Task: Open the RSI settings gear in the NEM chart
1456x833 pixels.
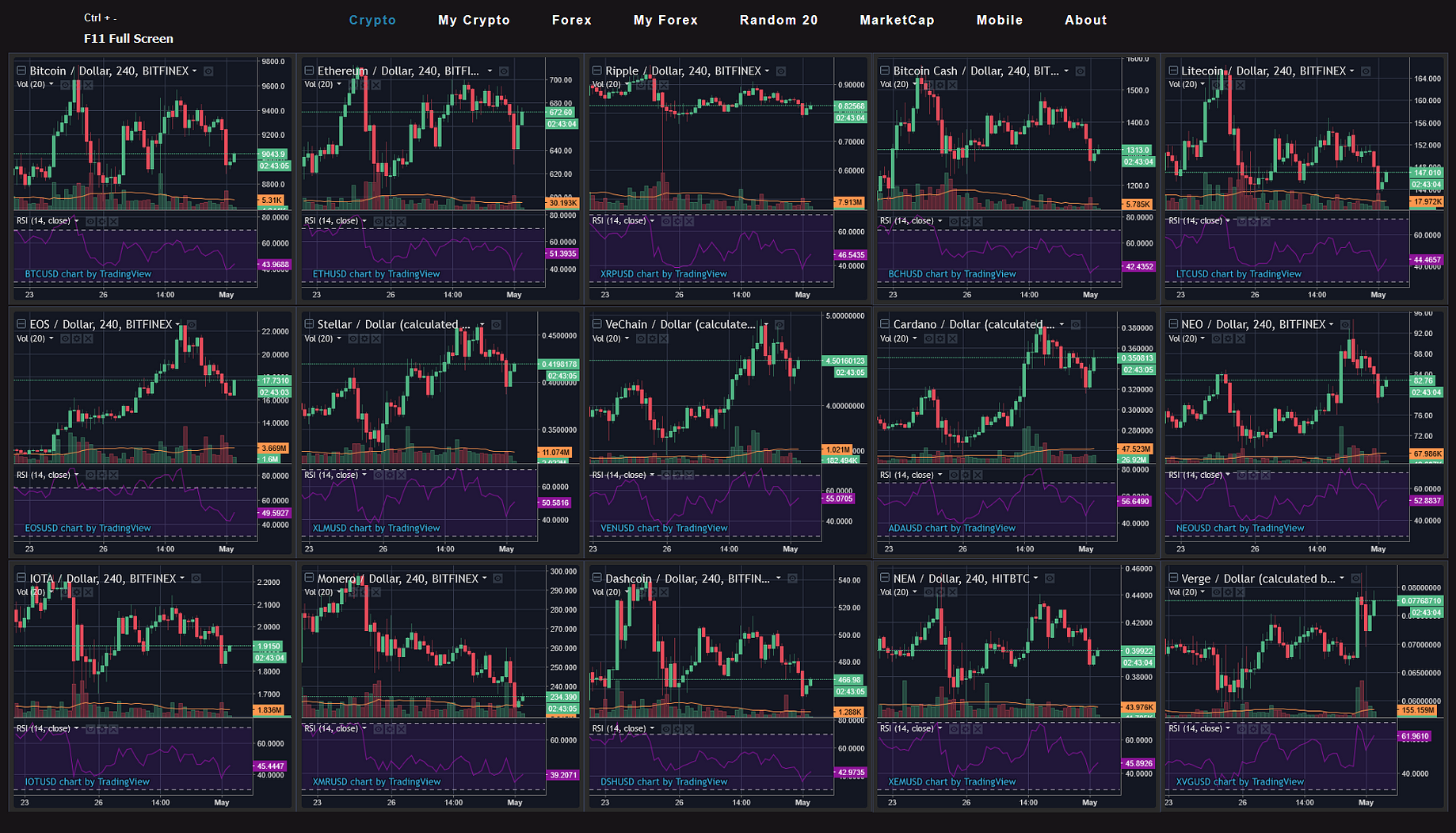Action: (966, 729)
